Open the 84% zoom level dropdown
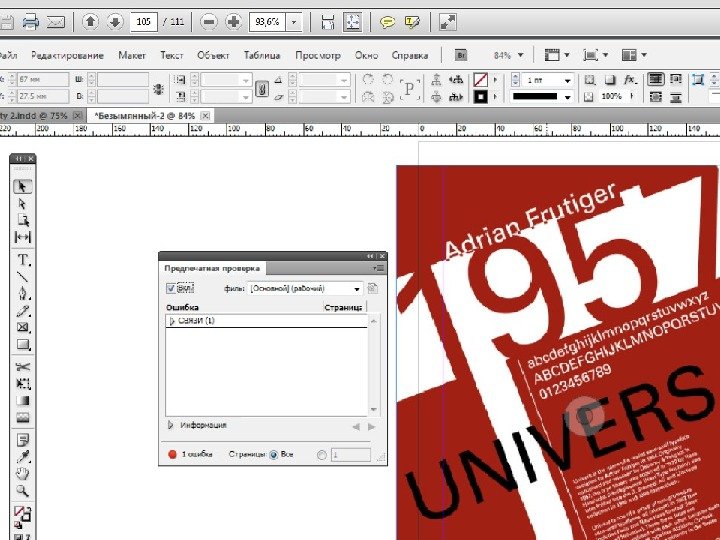The width and height of the screenshot is (720, 540). (x=520, y=55)
